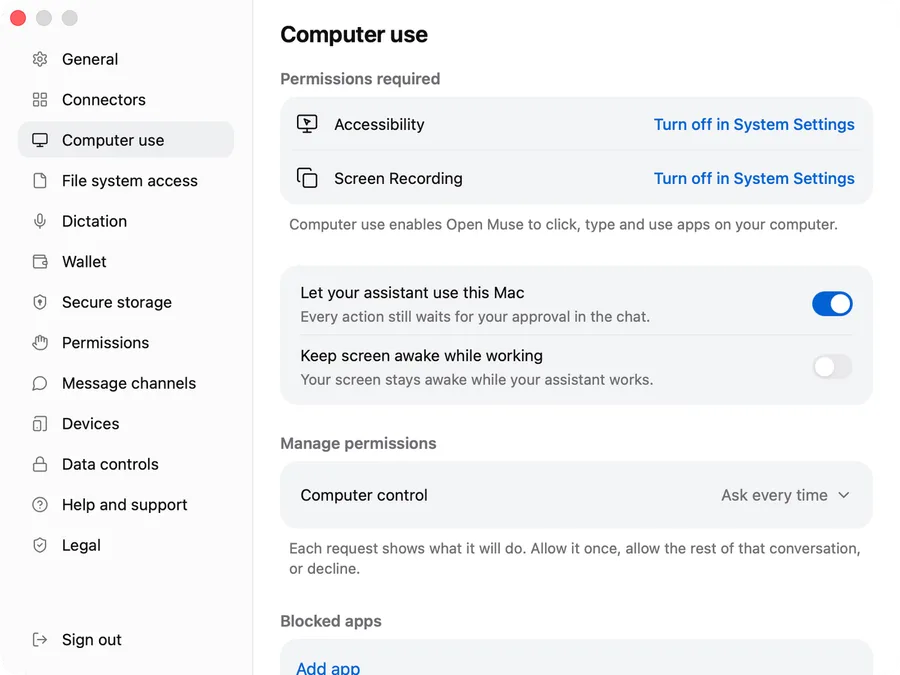Select the Computer use sidebar item
900x675 pixels.
[x=126, y=140]
